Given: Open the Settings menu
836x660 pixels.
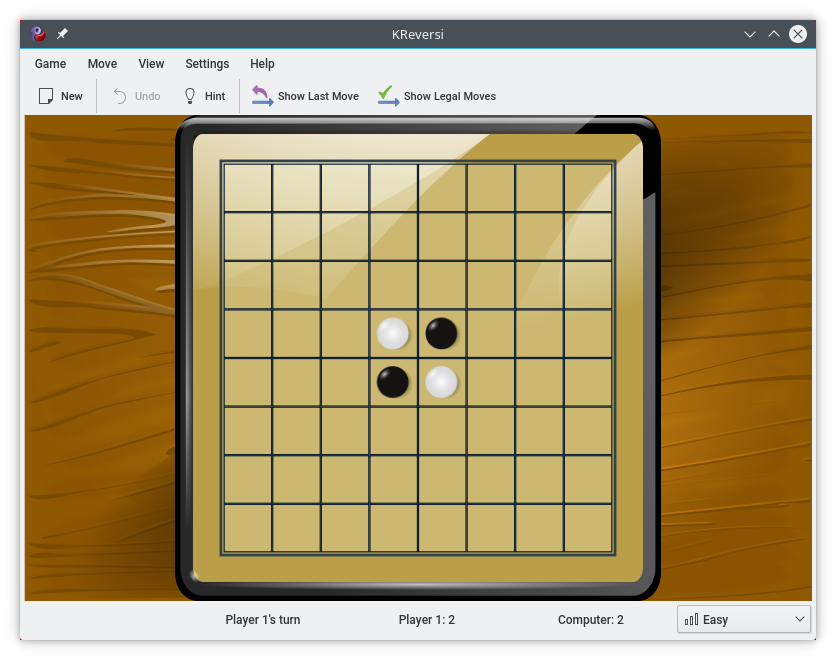Looking at the screenshot, I should [207, 63].
